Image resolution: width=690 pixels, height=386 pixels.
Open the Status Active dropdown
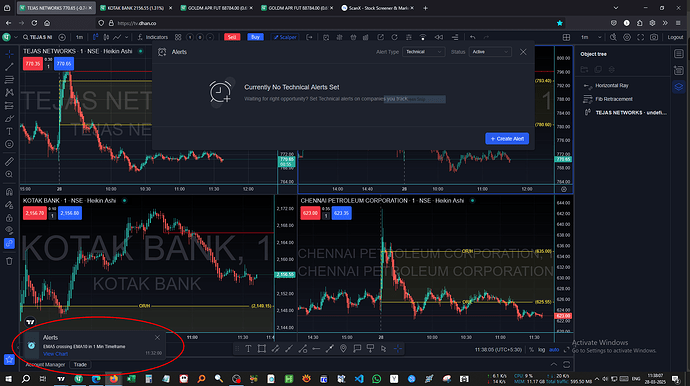pos(490,52)
